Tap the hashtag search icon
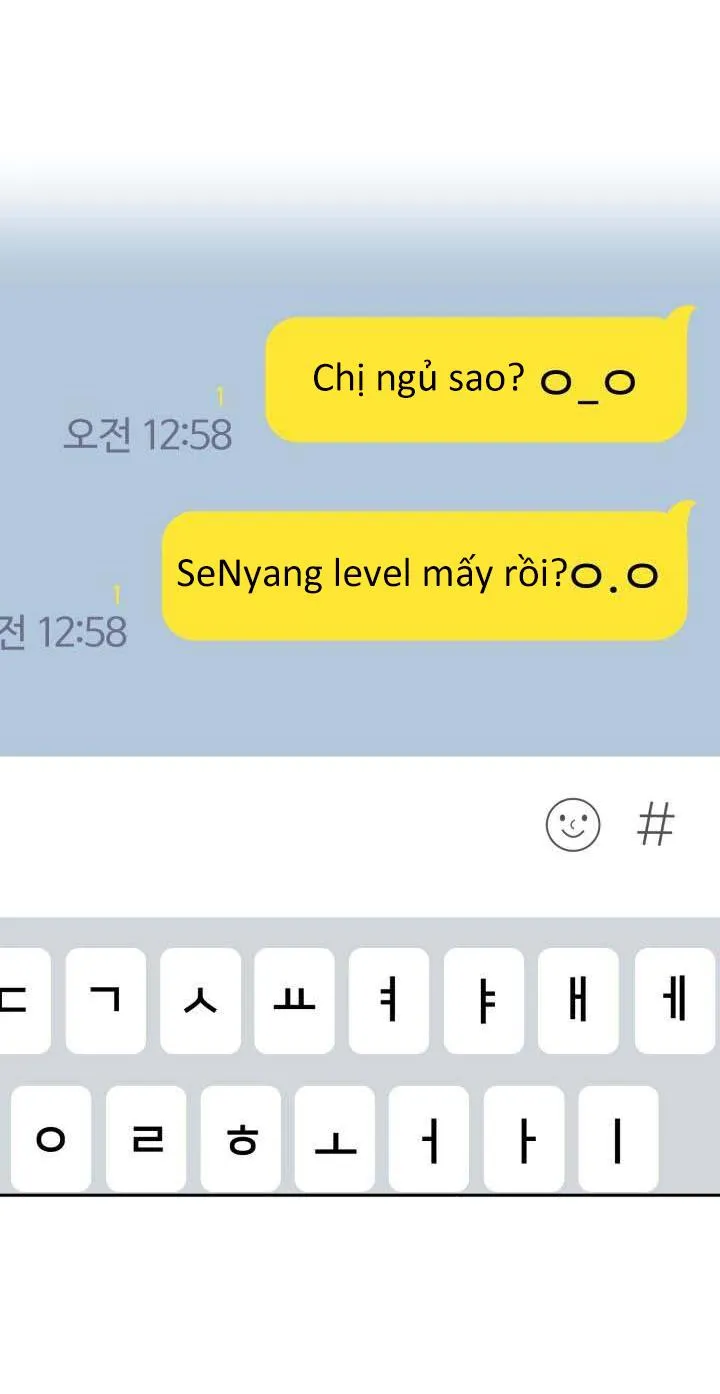 click(x=656, y=825)
